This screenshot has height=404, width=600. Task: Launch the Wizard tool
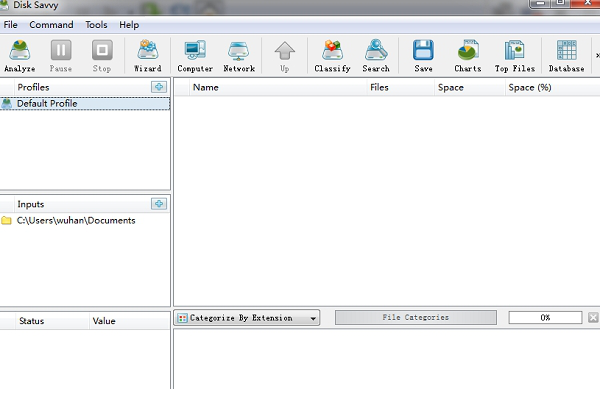(148, 56)
